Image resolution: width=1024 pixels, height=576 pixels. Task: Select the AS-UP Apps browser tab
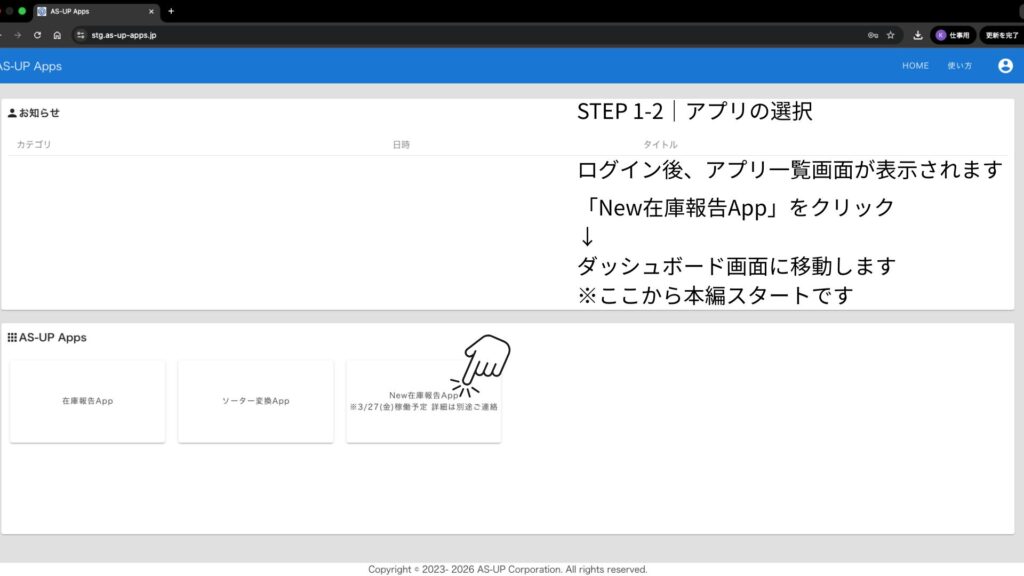[x=90, y=11]
